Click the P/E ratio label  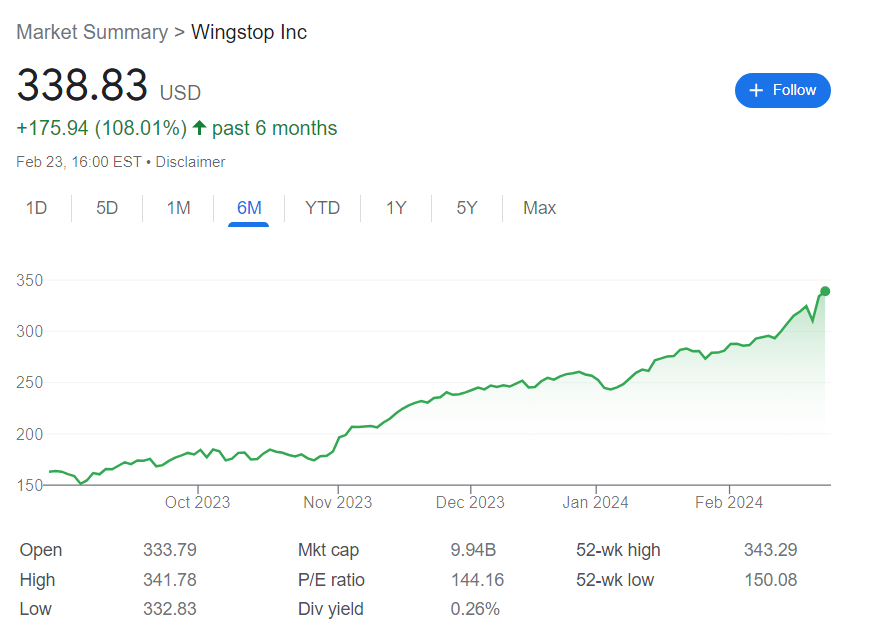tap(331, 579)
